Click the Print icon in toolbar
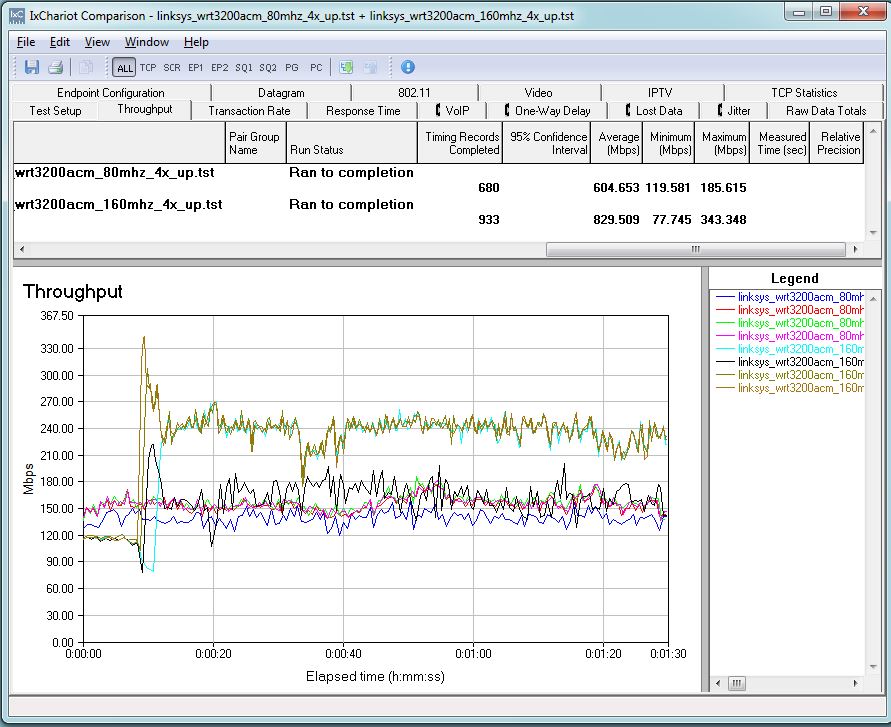 click(x=55, y=68)
